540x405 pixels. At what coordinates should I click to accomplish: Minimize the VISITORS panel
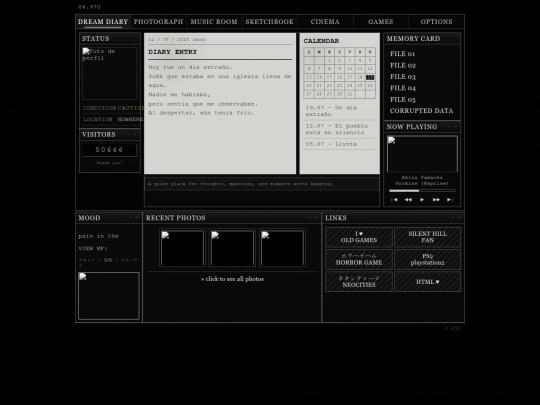[129, 134]
